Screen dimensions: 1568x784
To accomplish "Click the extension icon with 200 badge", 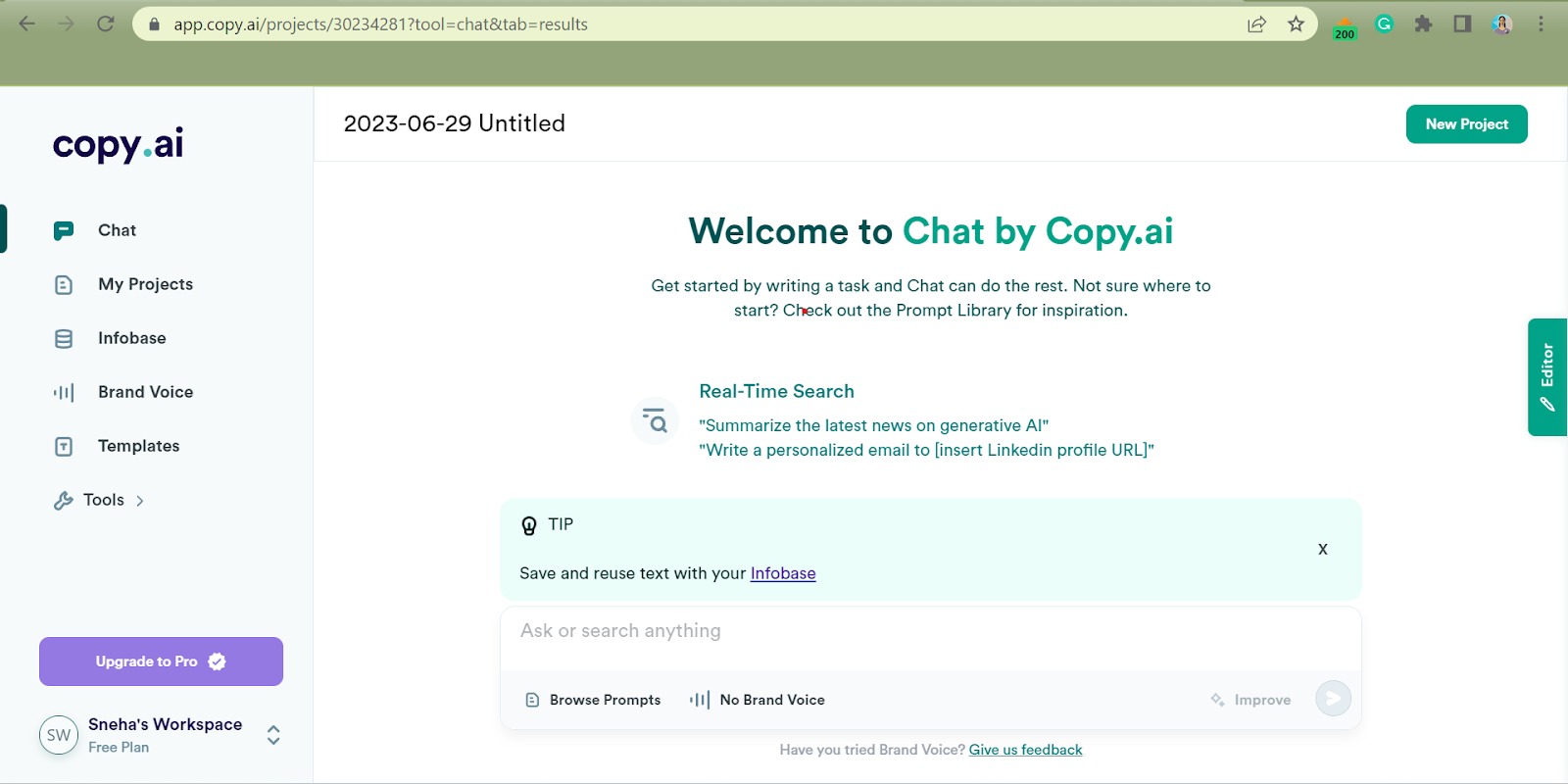I will pos(1345,27).
